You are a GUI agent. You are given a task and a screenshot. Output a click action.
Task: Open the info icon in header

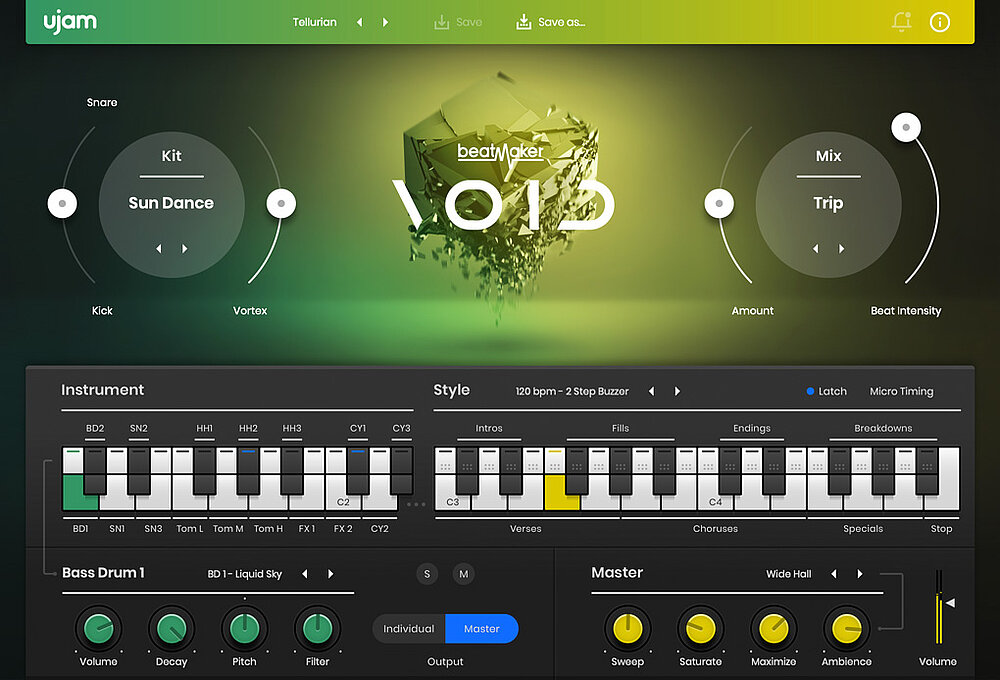click(939, 22)
